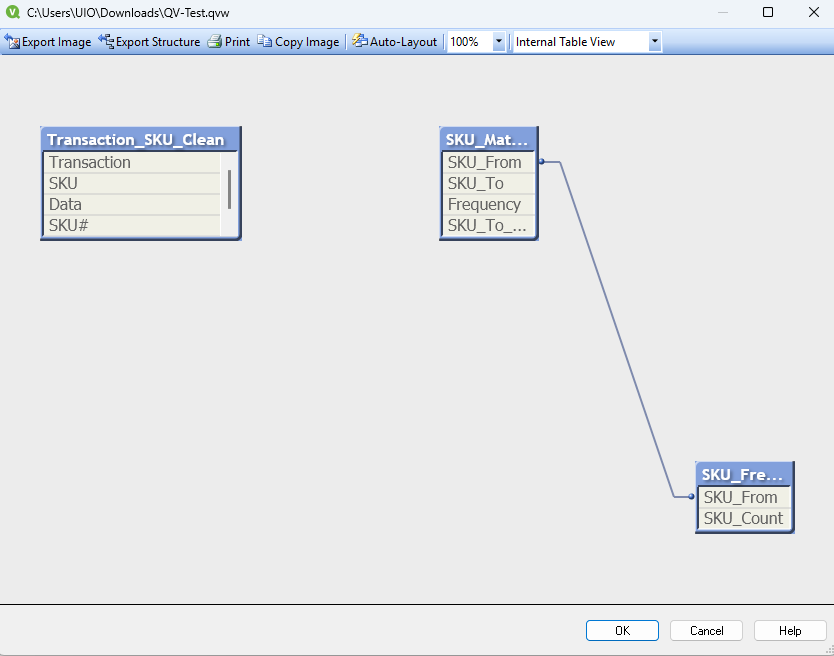Click the Export Structure toolbar label

158,42
